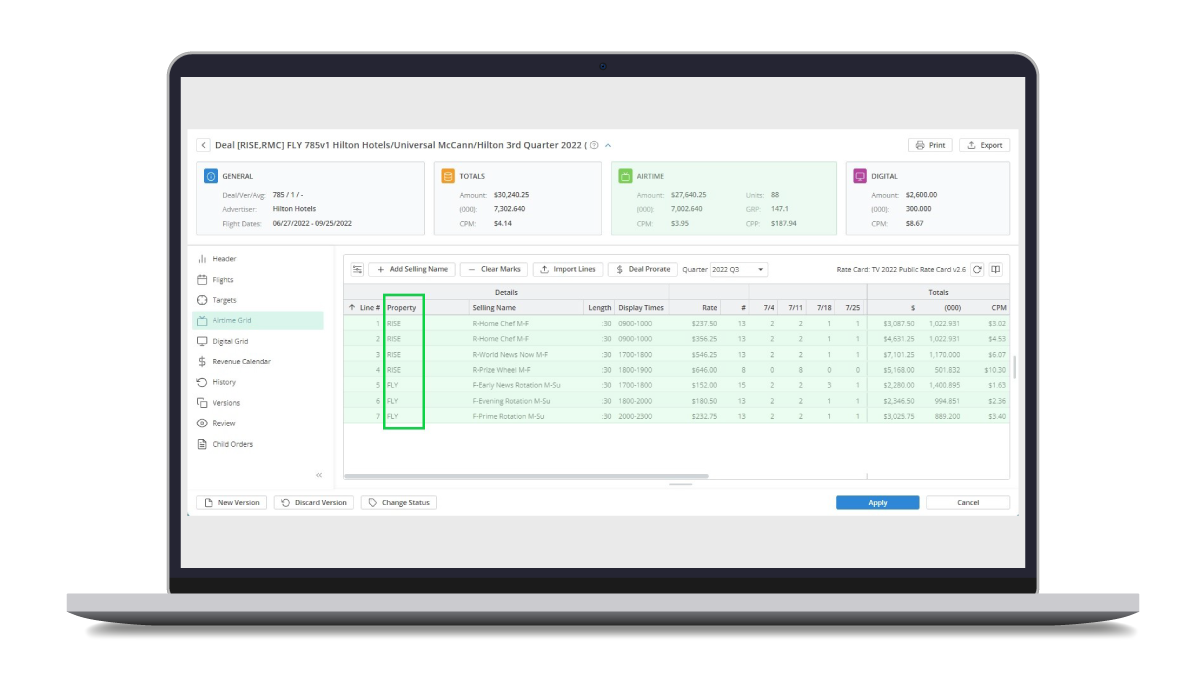Screen dimensions: 1200x698
Task: Collapse the sidebar with double-chevron icon
Action: 319,475
